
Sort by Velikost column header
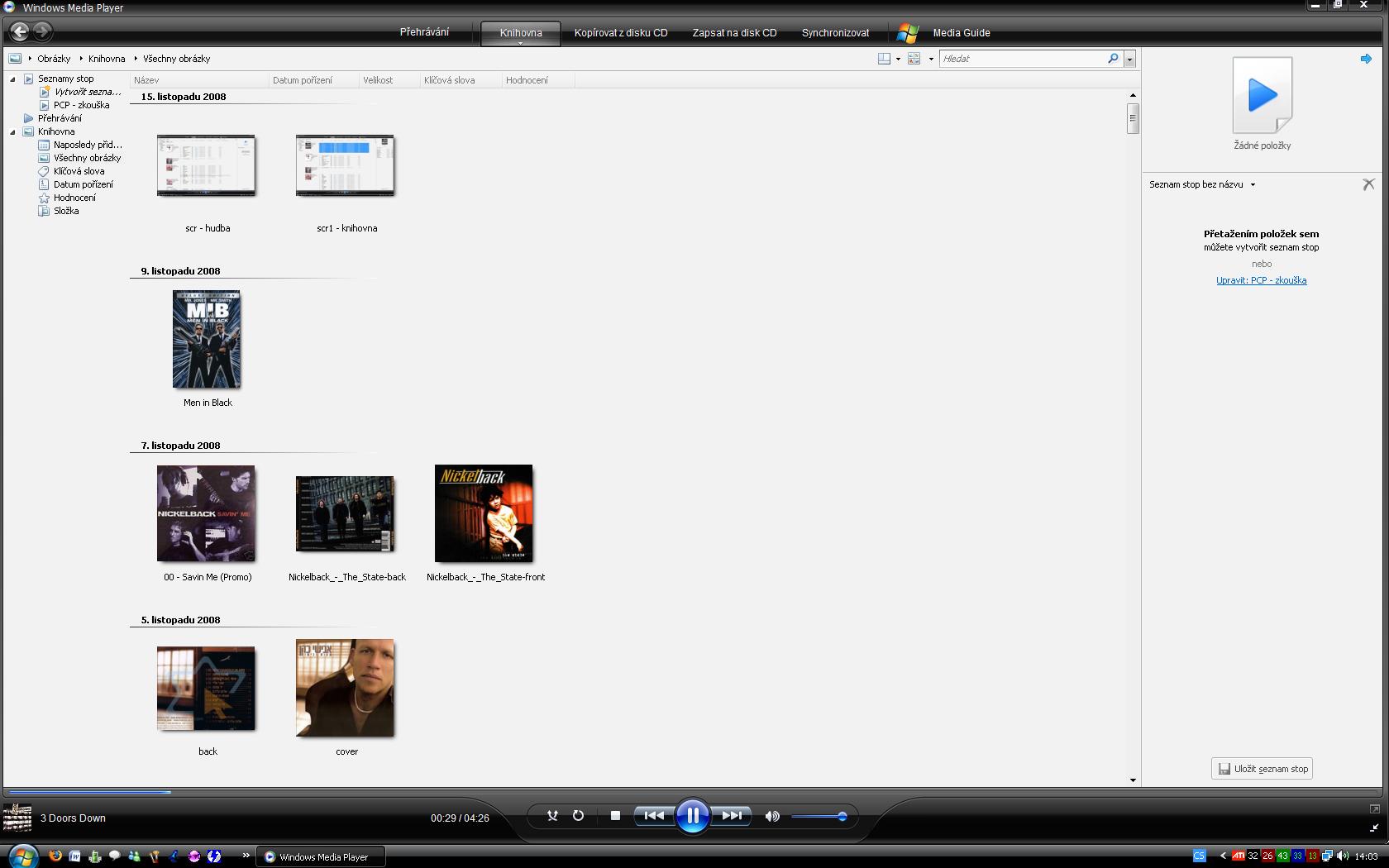(x=389, y=80)
